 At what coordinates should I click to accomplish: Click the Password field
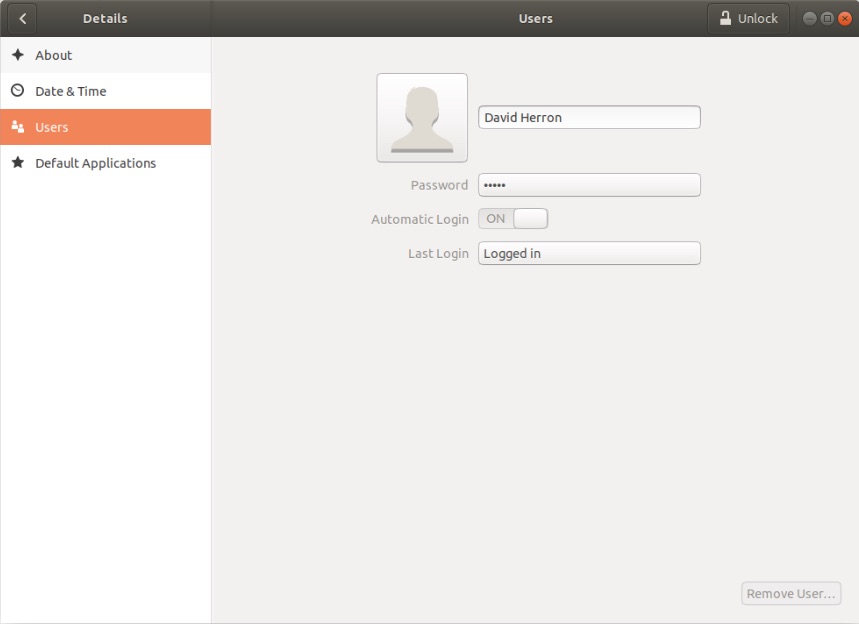point(589,185)
